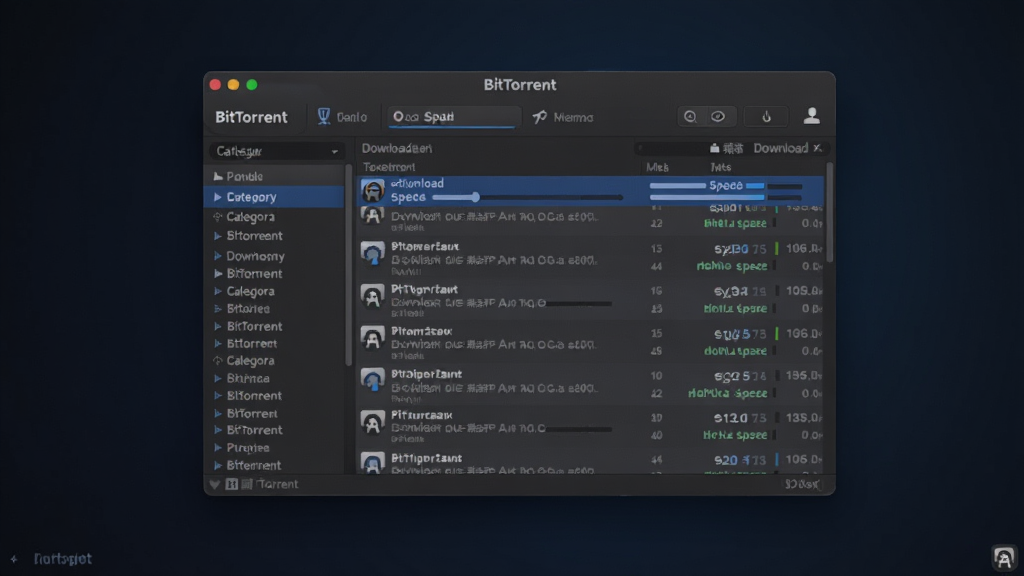Click the avatar thumbnail of the Pitomazeux torrent
The height and width of the screenshot is (576, 1024).
373,339
